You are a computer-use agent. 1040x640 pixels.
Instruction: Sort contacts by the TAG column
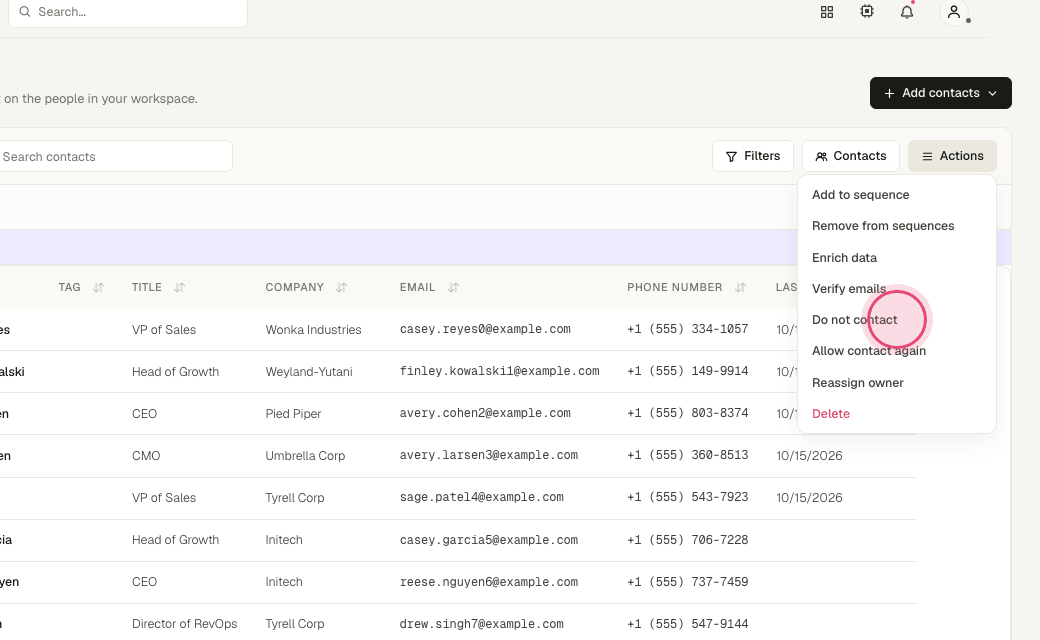point(99,287)
